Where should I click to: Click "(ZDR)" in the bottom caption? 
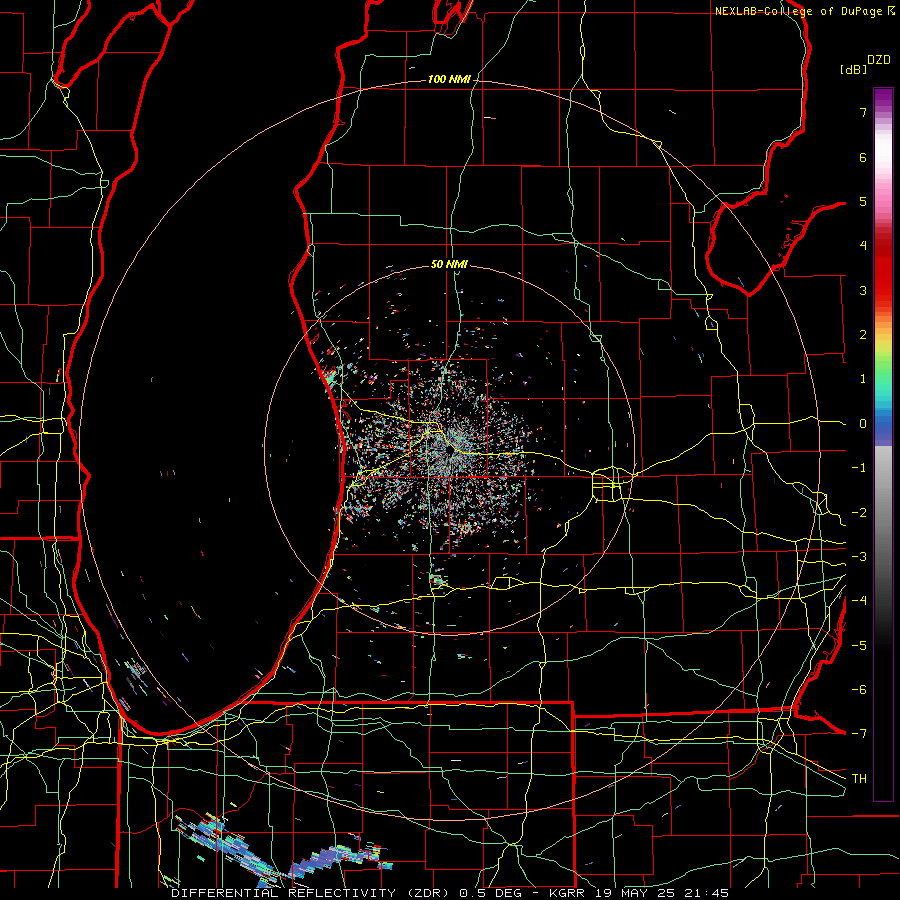[428, 893]
